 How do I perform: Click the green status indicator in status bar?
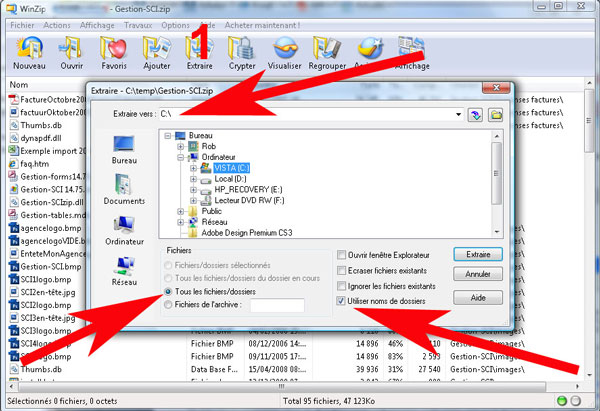point(562,401)
